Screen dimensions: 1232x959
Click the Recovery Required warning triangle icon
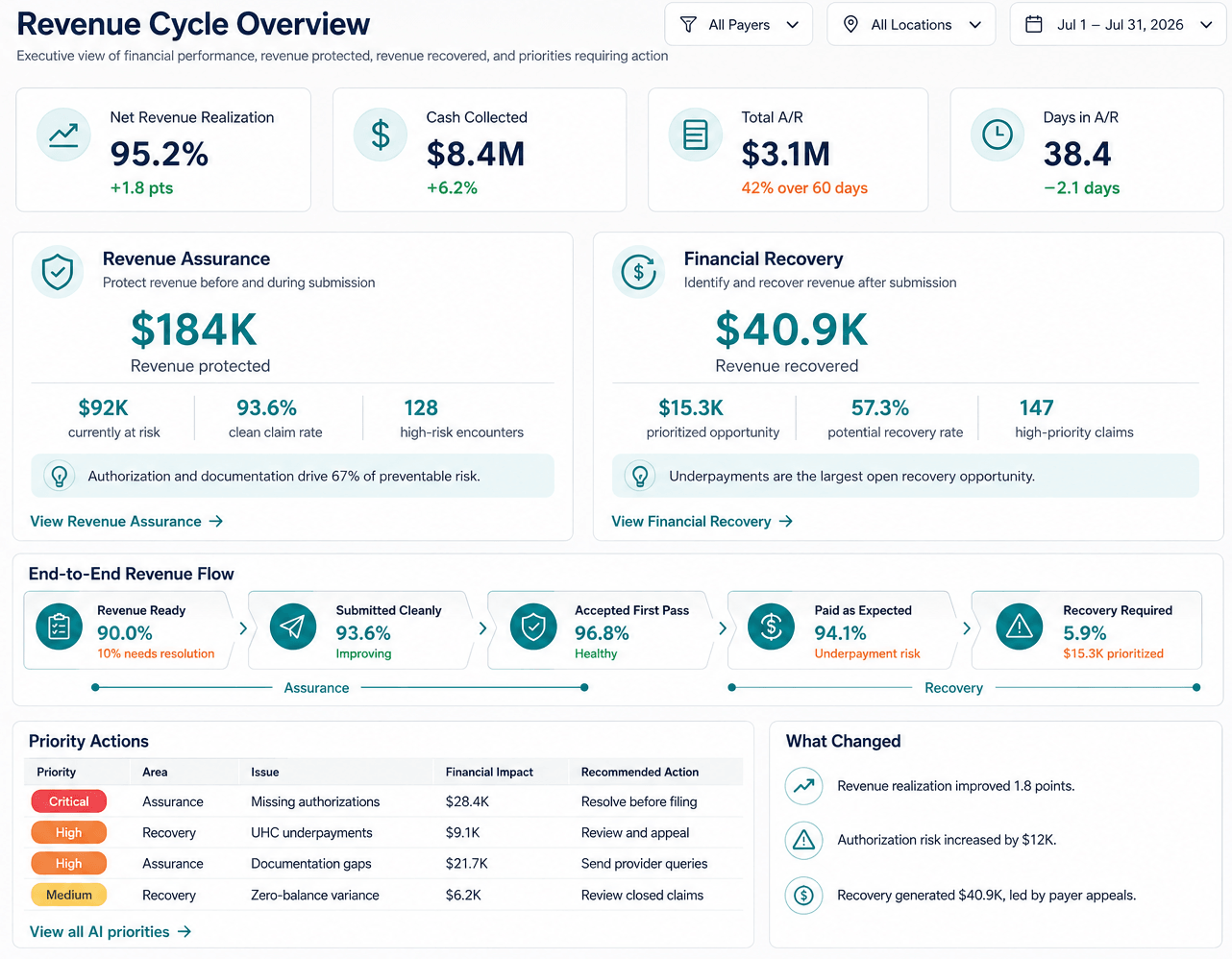tap(1019, 627)
